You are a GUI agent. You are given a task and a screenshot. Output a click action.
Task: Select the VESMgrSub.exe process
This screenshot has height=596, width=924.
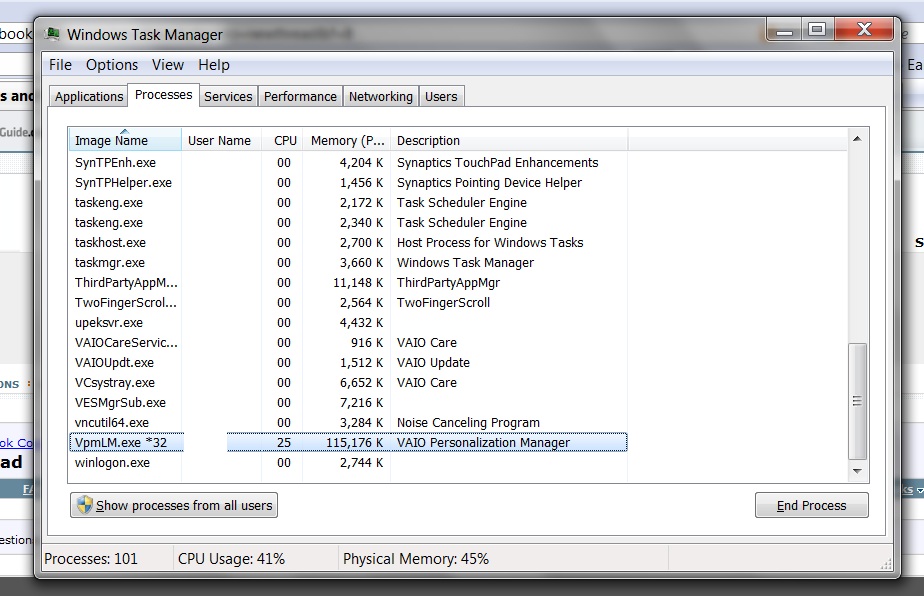click(x=348, y=403)
